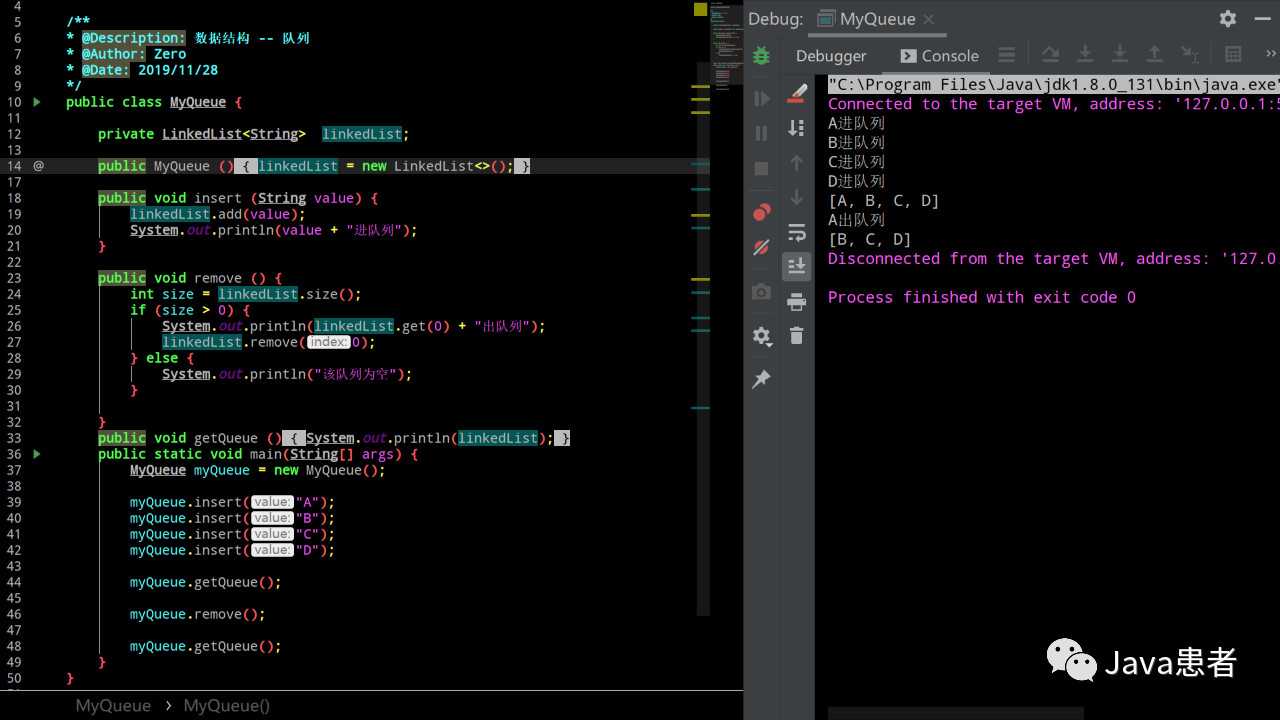Image resolution: width=1280 pixels, height=720 pixels.
Task: Click console output '[A, B, C, D]'
Action: click(884, 201)
